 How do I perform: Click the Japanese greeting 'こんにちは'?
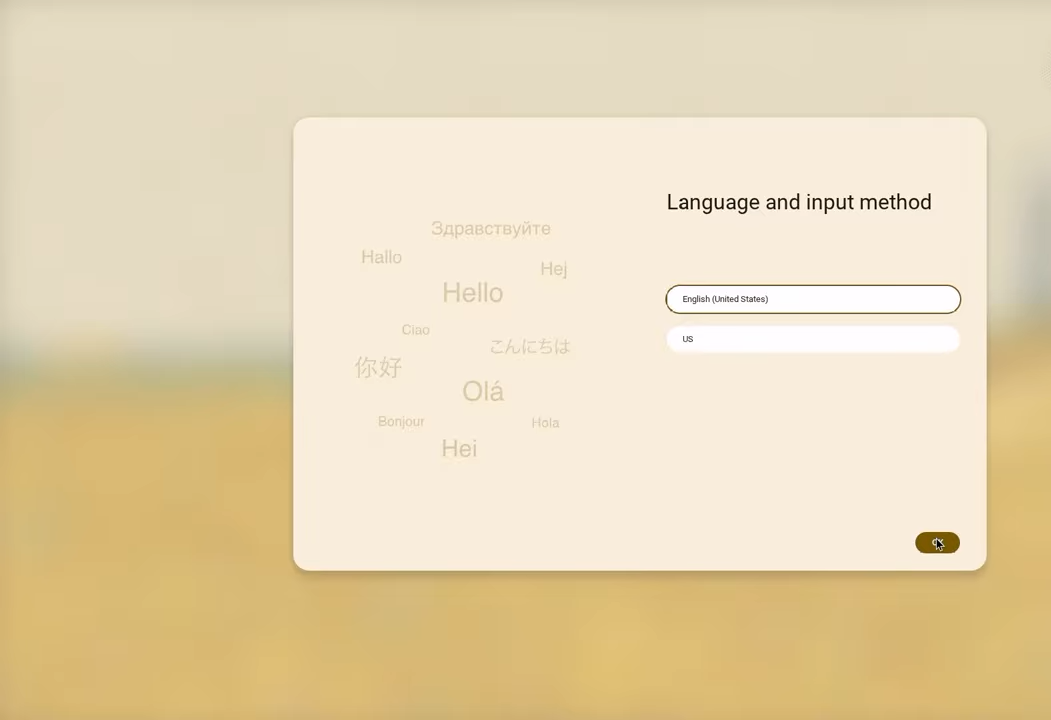point(529,346)
